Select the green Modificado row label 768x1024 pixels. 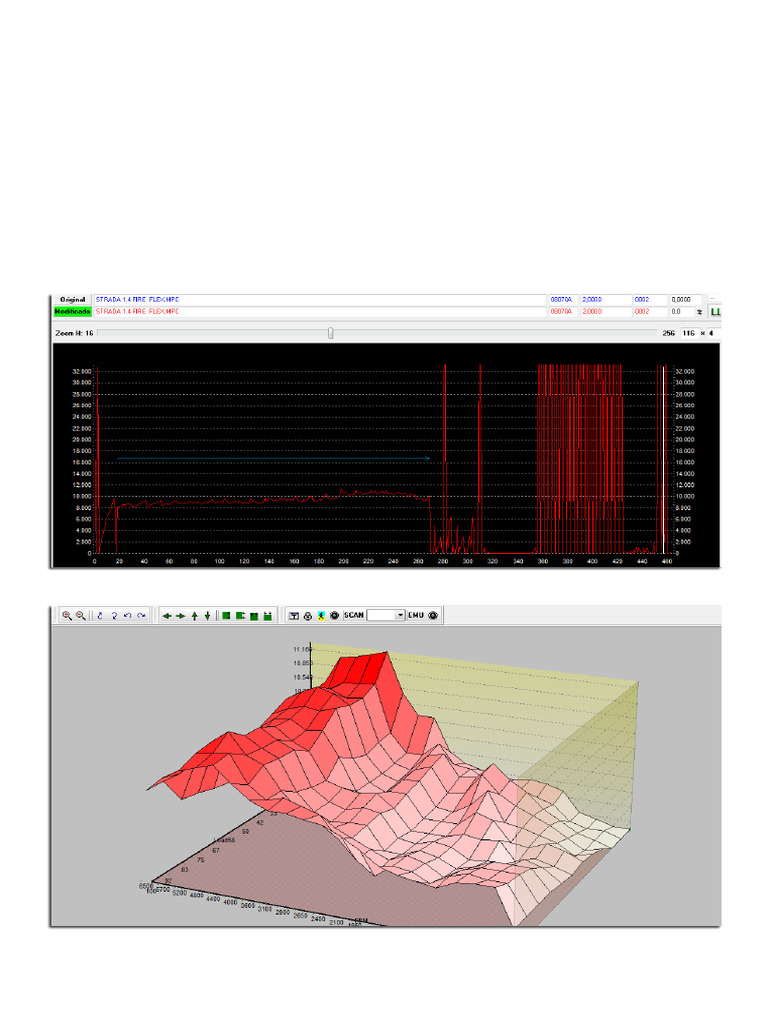72,312
